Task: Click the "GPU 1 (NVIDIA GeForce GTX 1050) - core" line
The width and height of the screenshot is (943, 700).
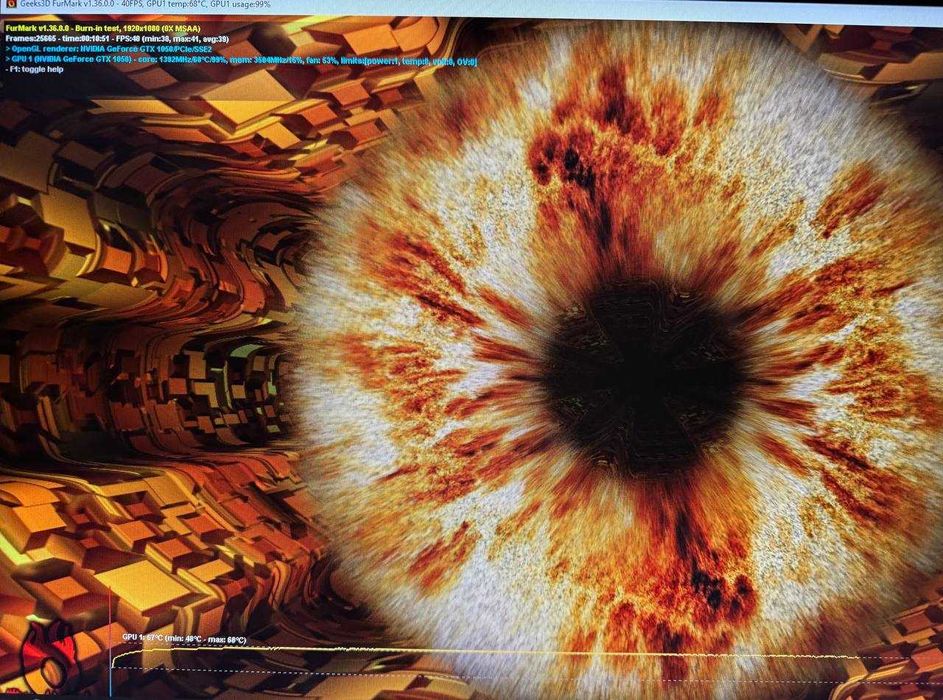Action: coord(241,61)
